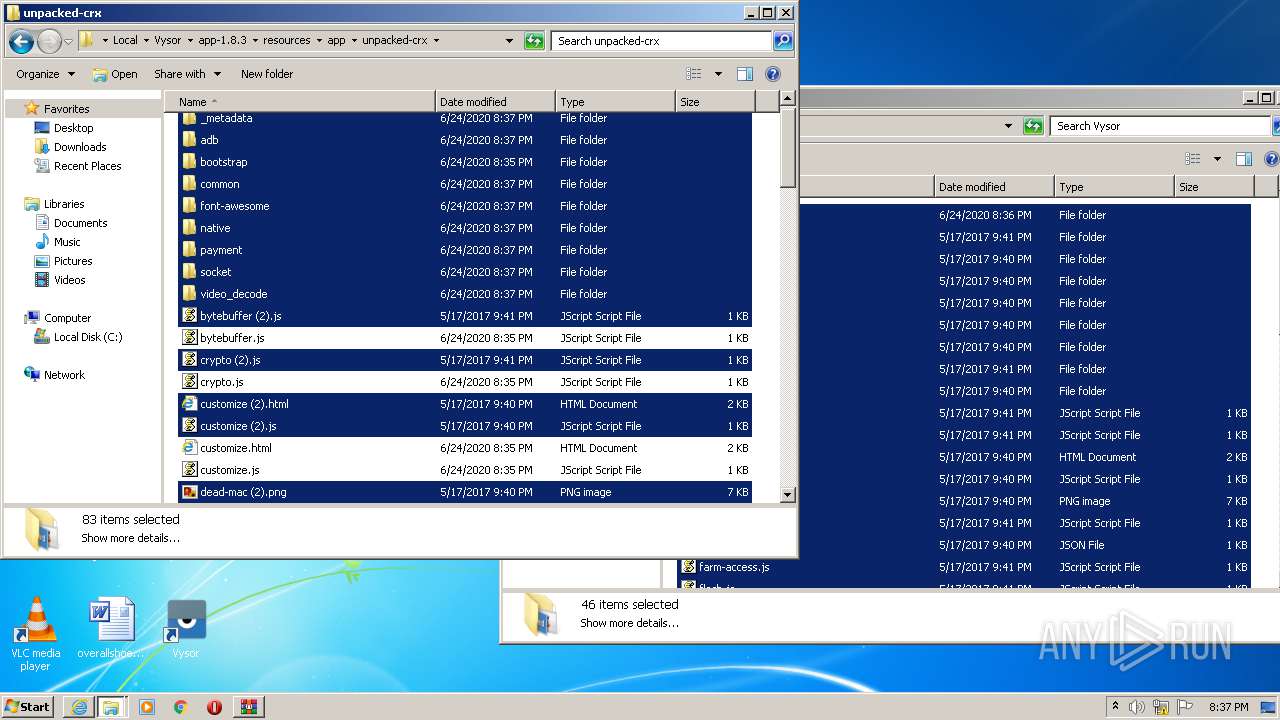The width and height of the screenshot is (1280, 720).
Task: Toggle the preview pane icon in unpacked-crx
Action: [744, 74]
